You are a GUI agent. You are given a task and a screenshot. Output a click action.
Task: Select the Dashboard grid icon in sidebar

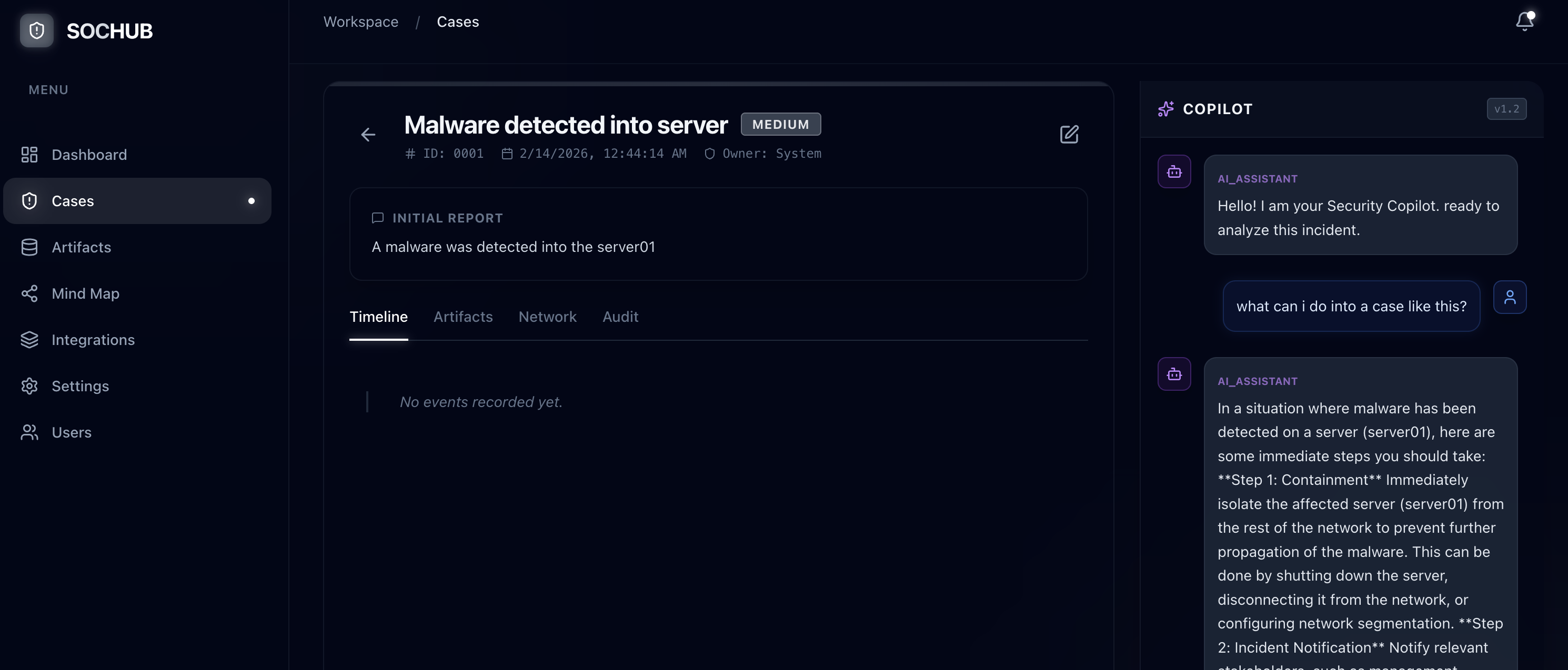(29, 154)
